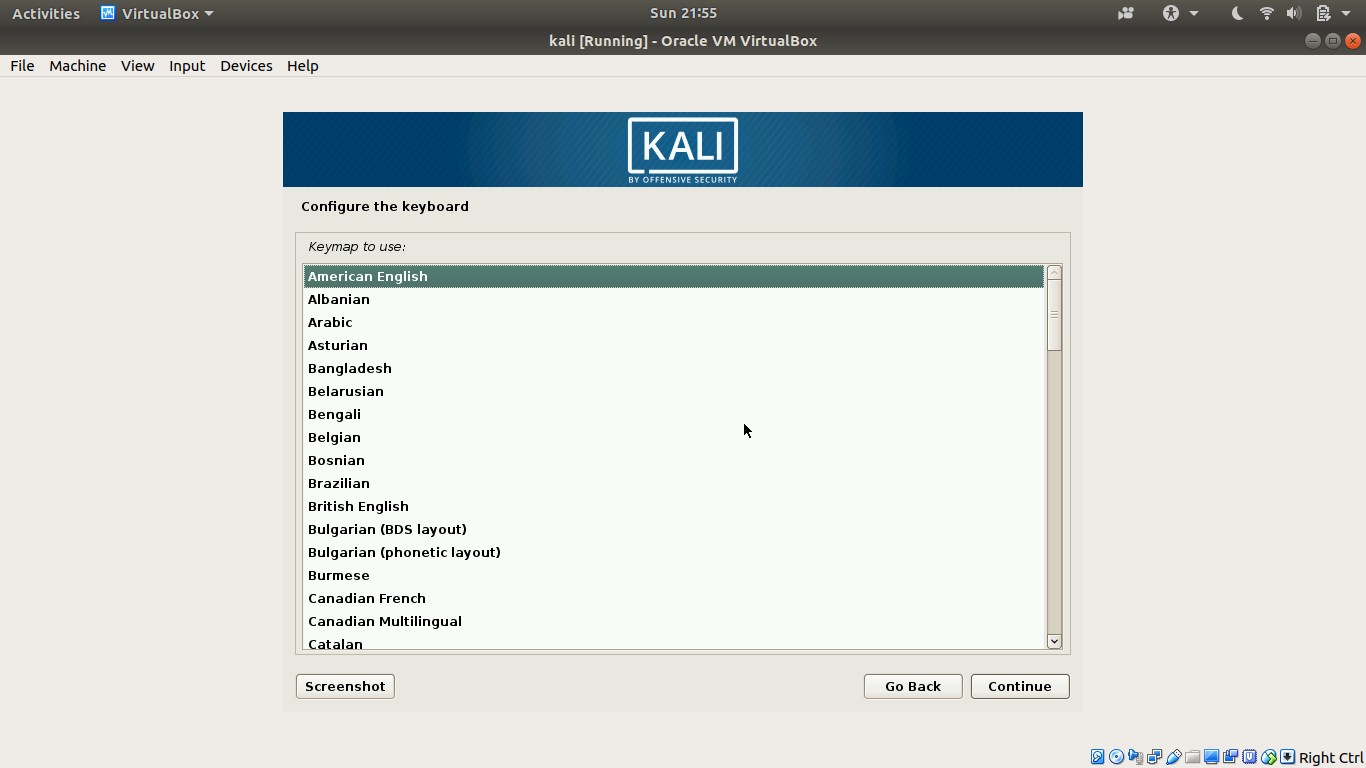Click the recording status icon beside display icon

(1230, 757)
